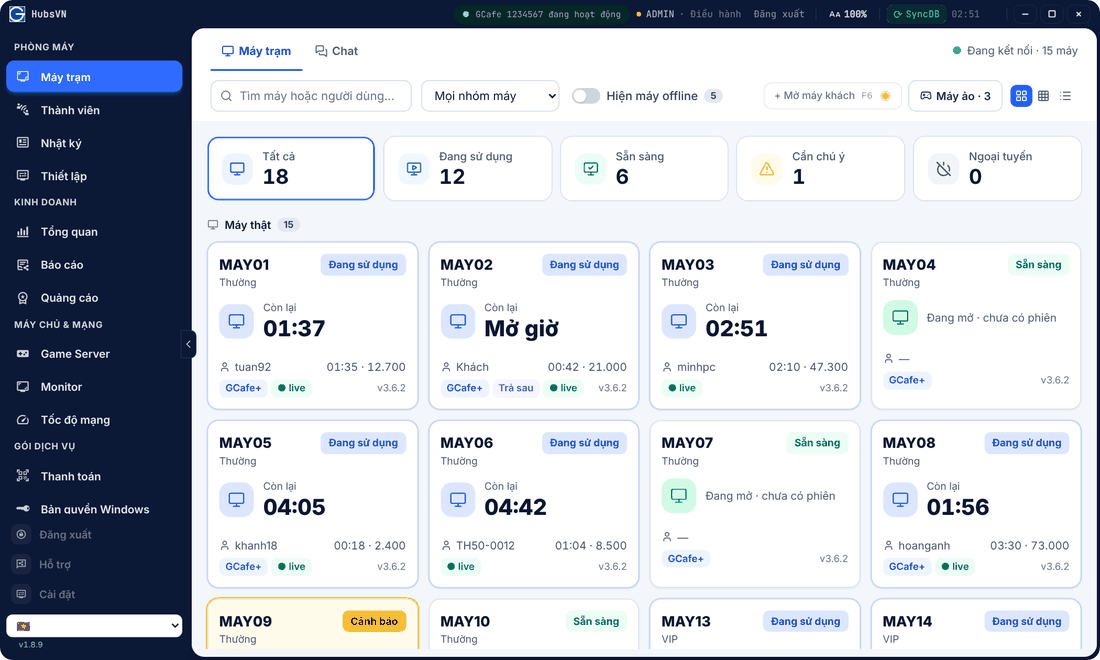Click the AA 100% zoom control
The image size is (1100, 660).
click(847, 14)
